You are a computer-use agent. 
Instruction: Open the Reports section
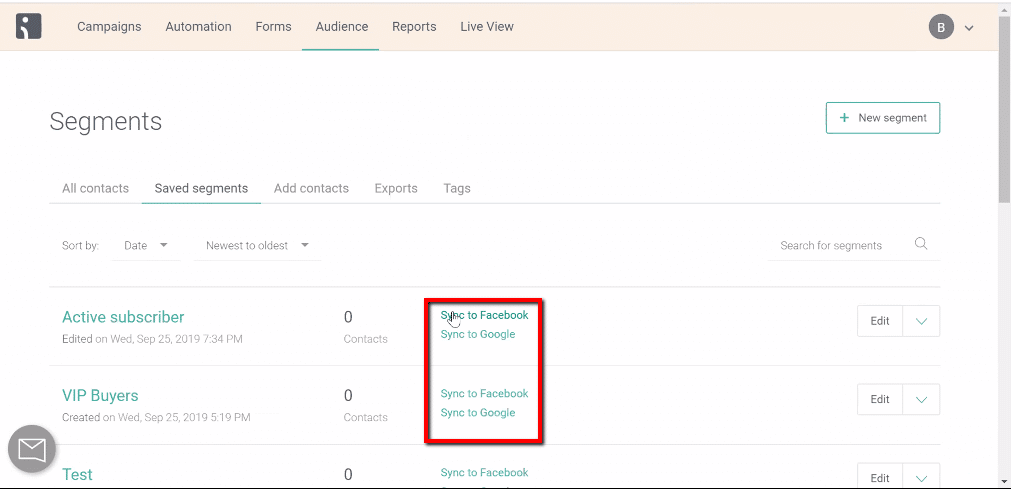tap(414, 26)
